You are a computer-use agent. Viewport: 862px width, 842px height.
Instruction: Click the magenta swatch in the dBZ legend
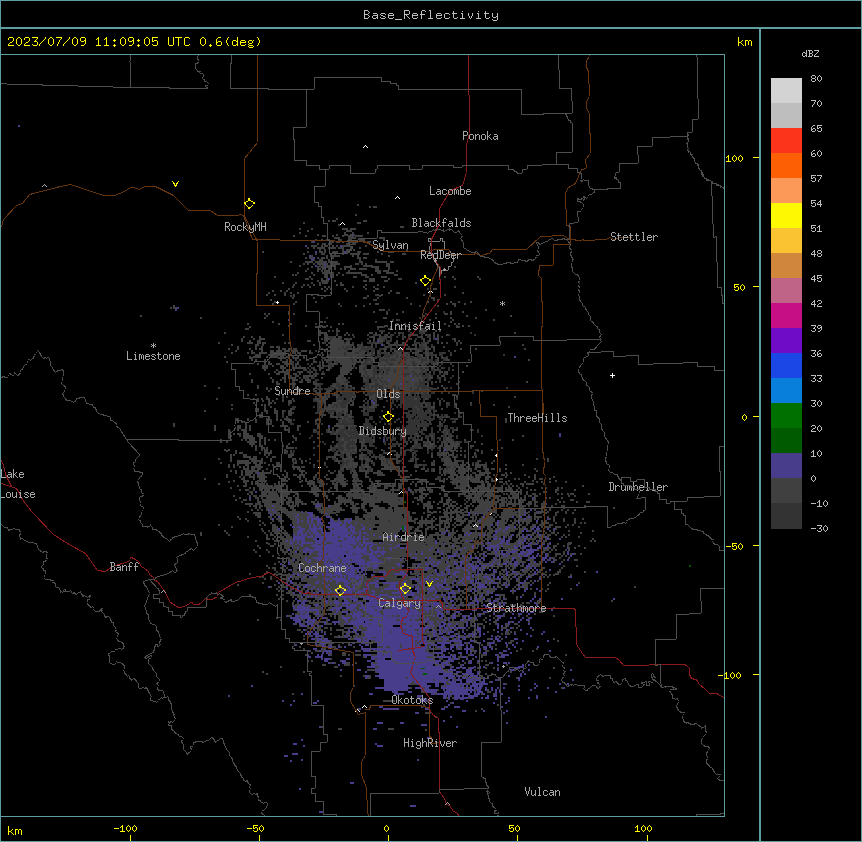(x=786, y=315)
